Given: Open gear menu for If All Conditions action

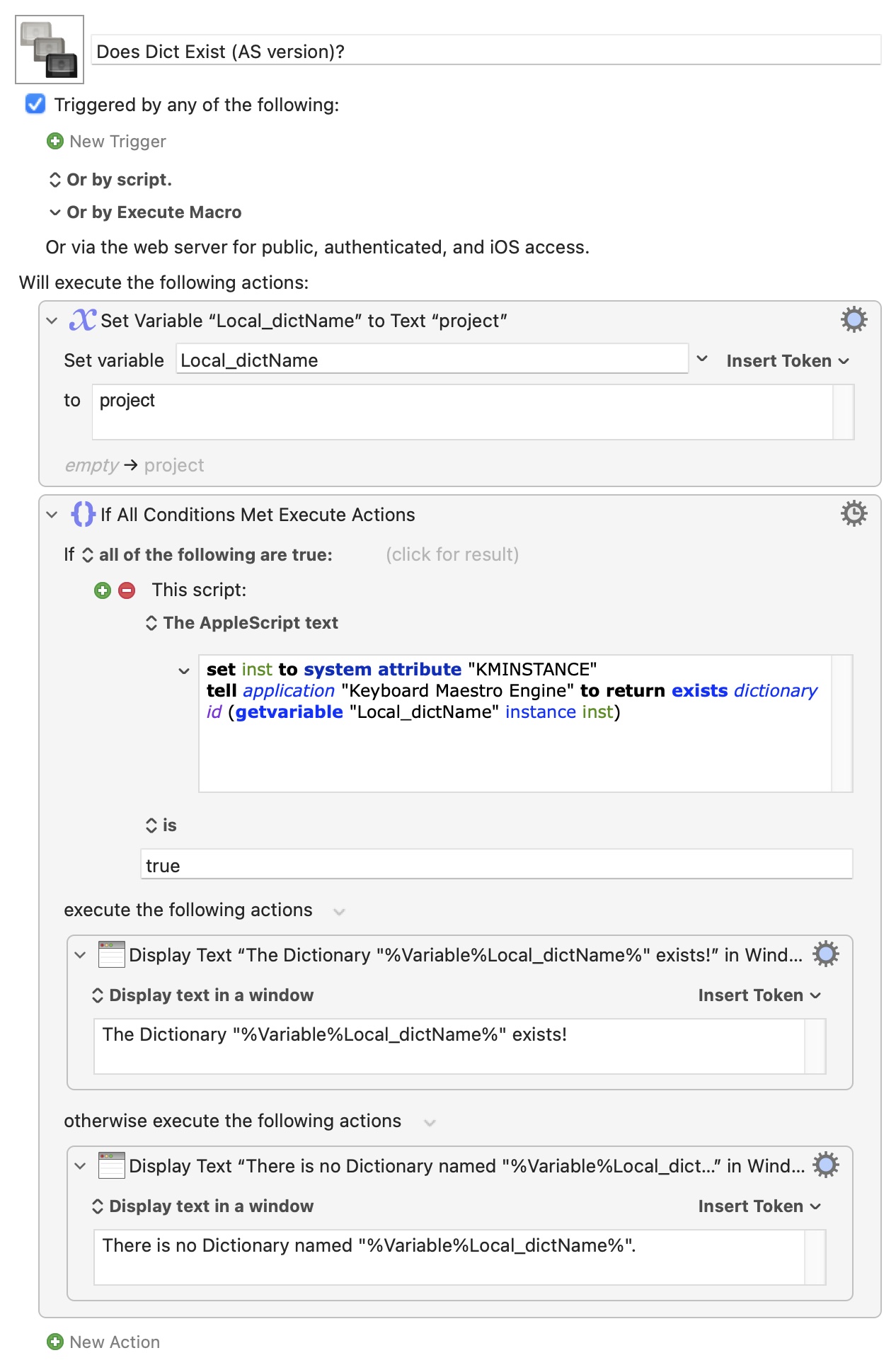Looking at the screenshot, I should [x=854, y=514].
